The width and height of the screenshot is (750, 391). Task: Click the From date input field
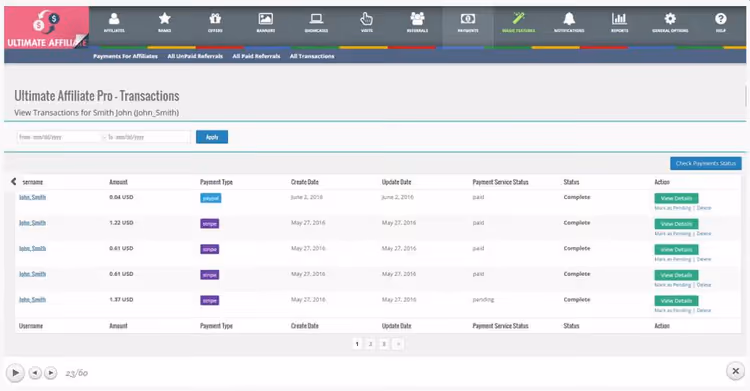click(x=59, y=137)
